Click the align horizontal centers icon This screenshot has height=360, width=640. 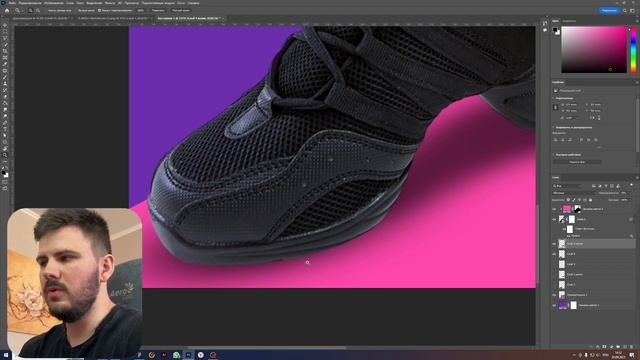[x=563, y=140]
